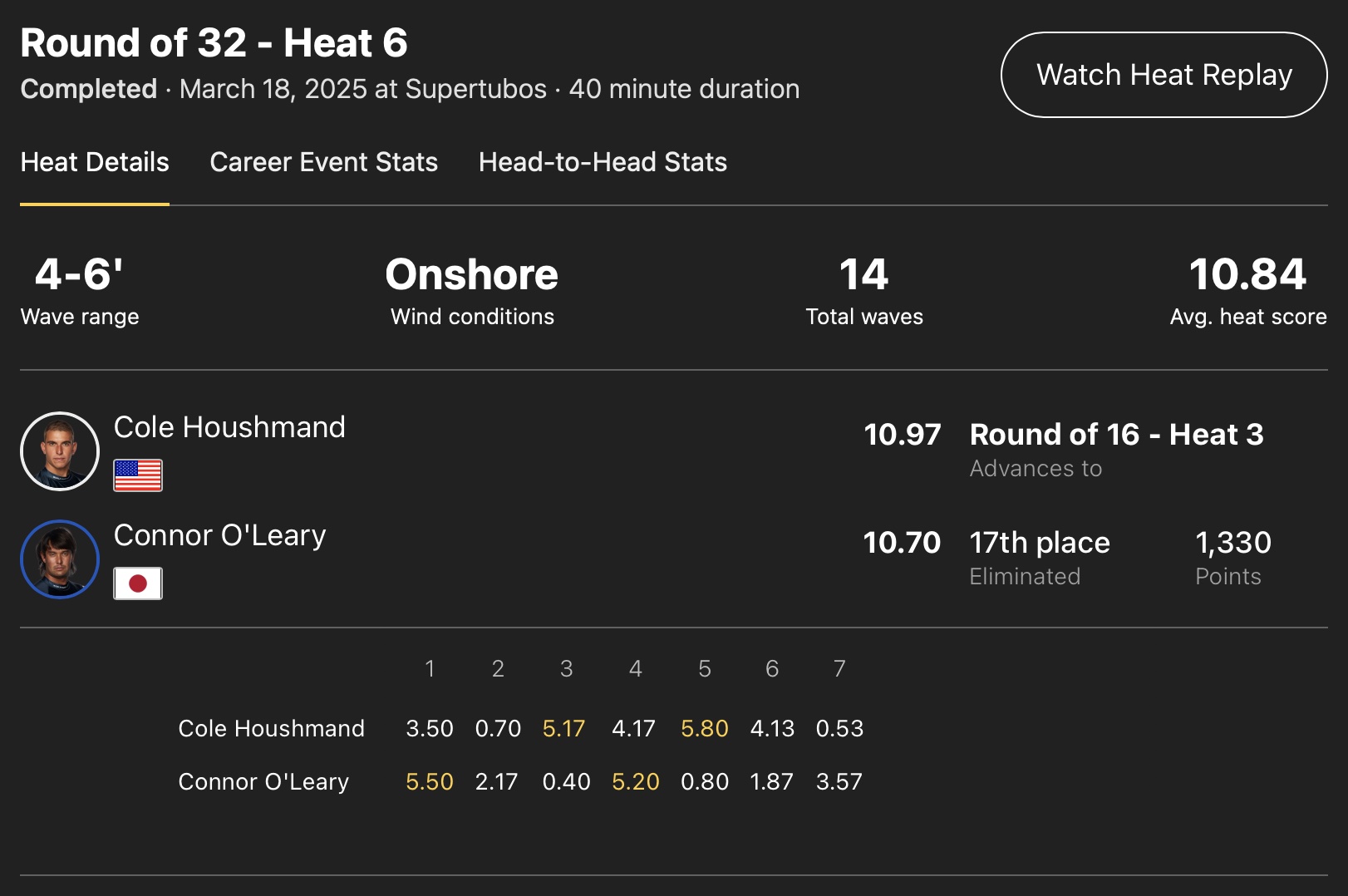Image resolution: width=1348 pixels, height=896 pixels.
Task: Select O'Leary's highlighted 5.20 wave score
Action: [635, 782]
